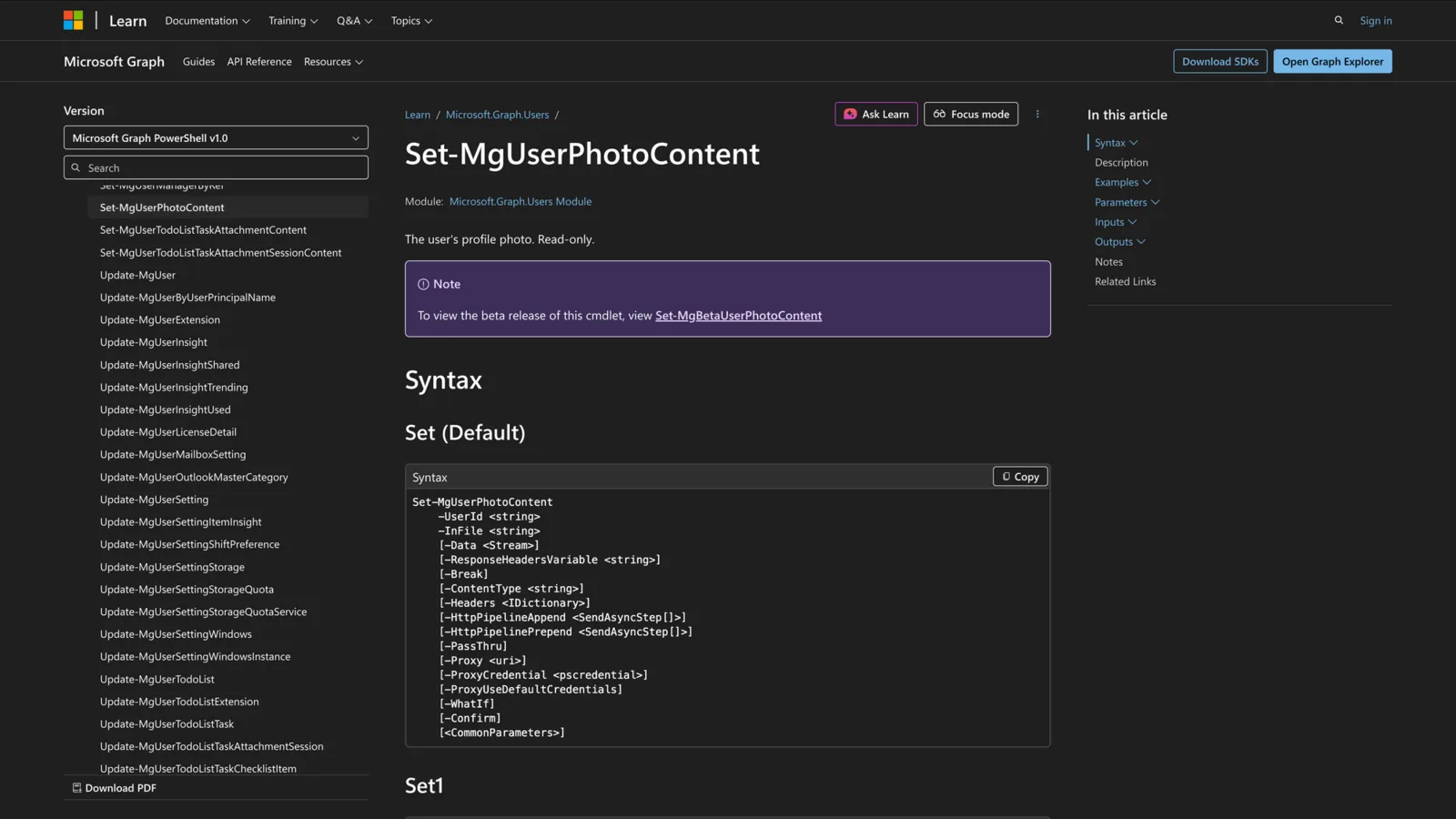The width and height of the screenshot is (1456, 819).
Task: Open Update-MgUserSettingStorageQuotaService in the sidebar
Action: pyautogui.click(x=203, y=612)
